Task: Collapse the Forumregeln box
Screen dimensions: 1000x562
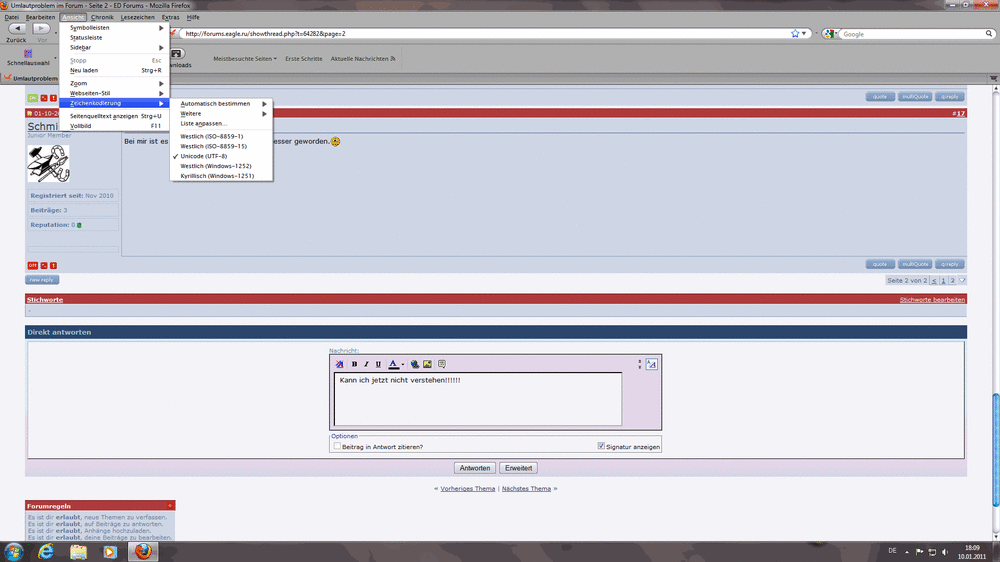Action: coord(170,506)
